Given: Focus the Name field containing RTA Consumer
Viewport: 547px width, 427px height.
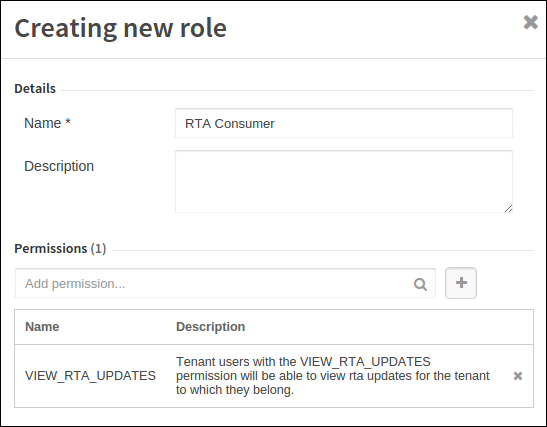Looking at the screenshot, I should [344, 123].
